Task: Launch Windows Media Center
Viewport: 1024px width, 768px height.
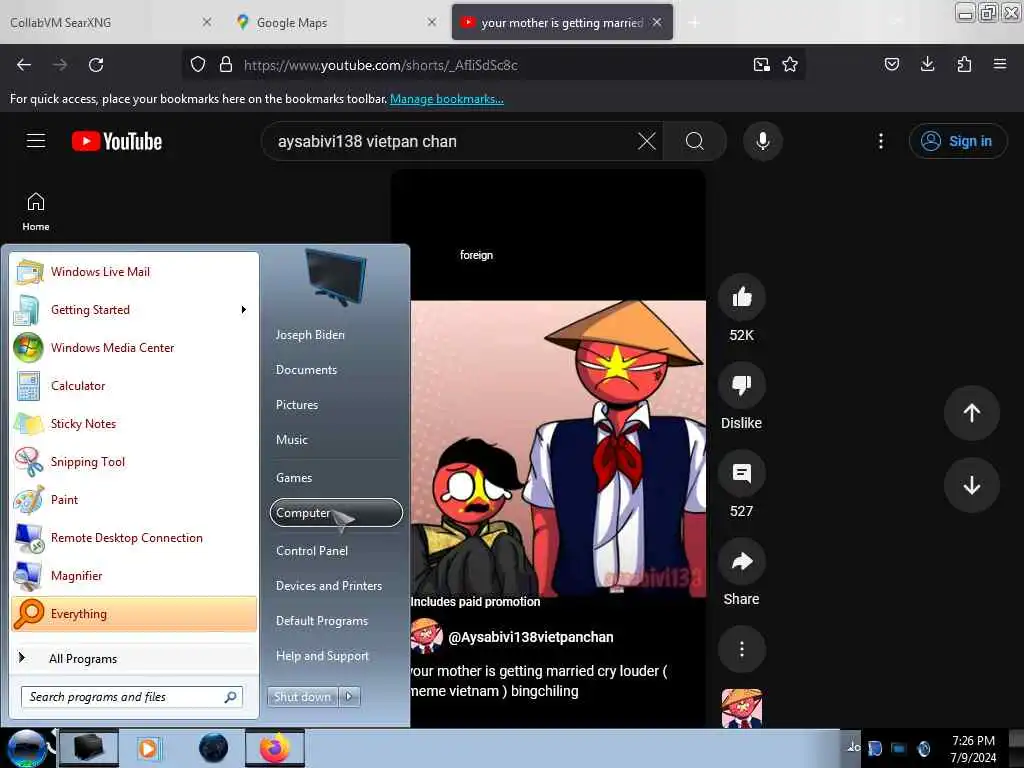Action: 134,347
